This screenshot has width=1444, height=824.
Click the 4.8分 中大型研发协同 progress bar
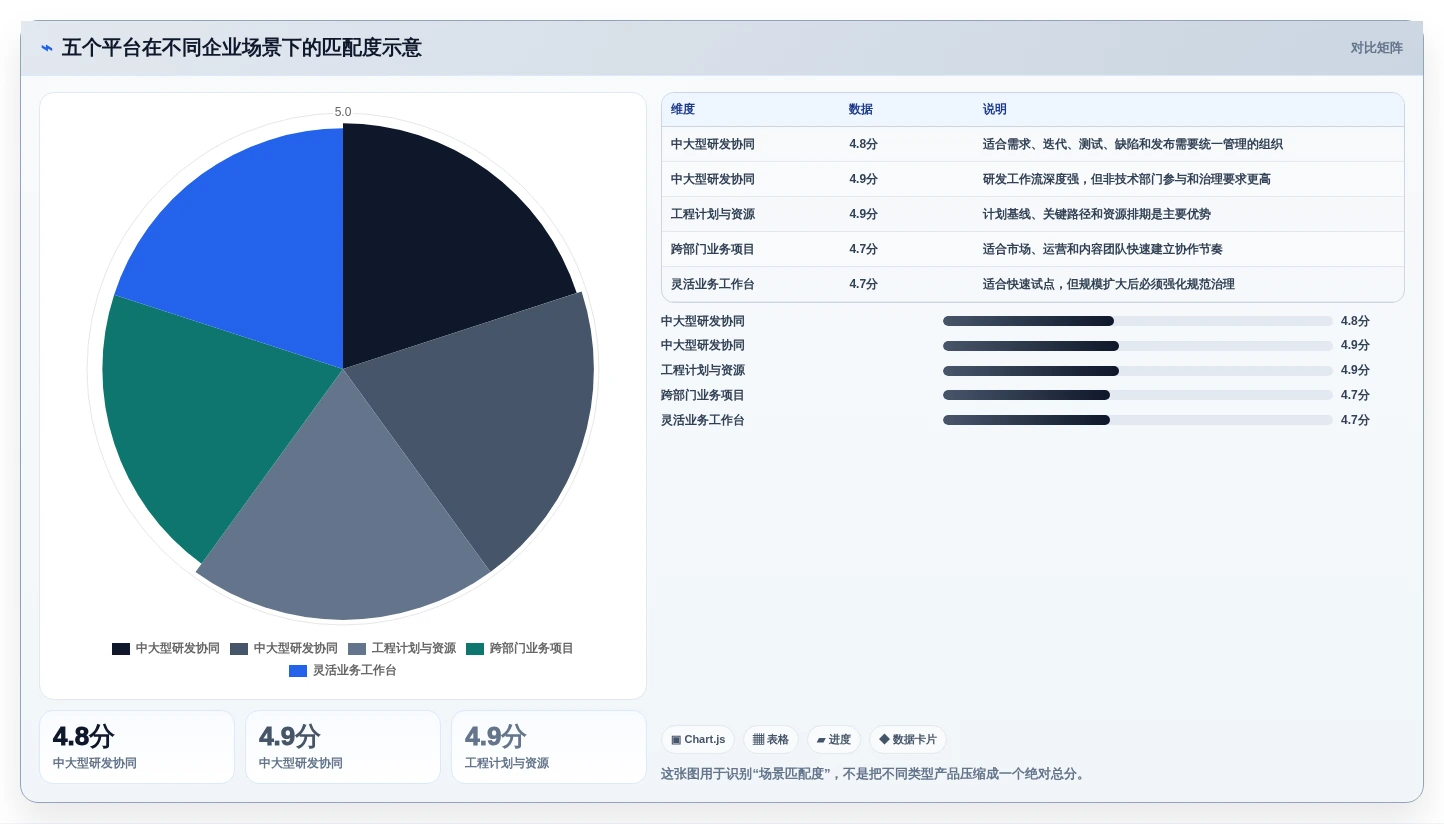[1138, 321]
